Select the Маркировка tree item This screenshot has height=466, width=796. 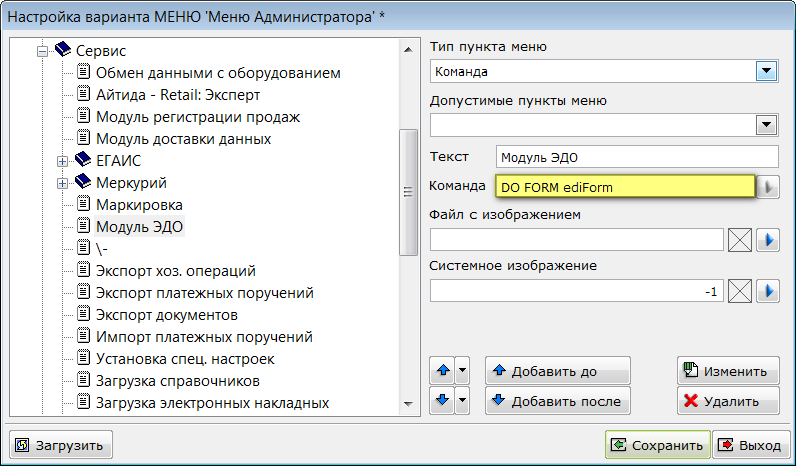click(x=140, y=205)
